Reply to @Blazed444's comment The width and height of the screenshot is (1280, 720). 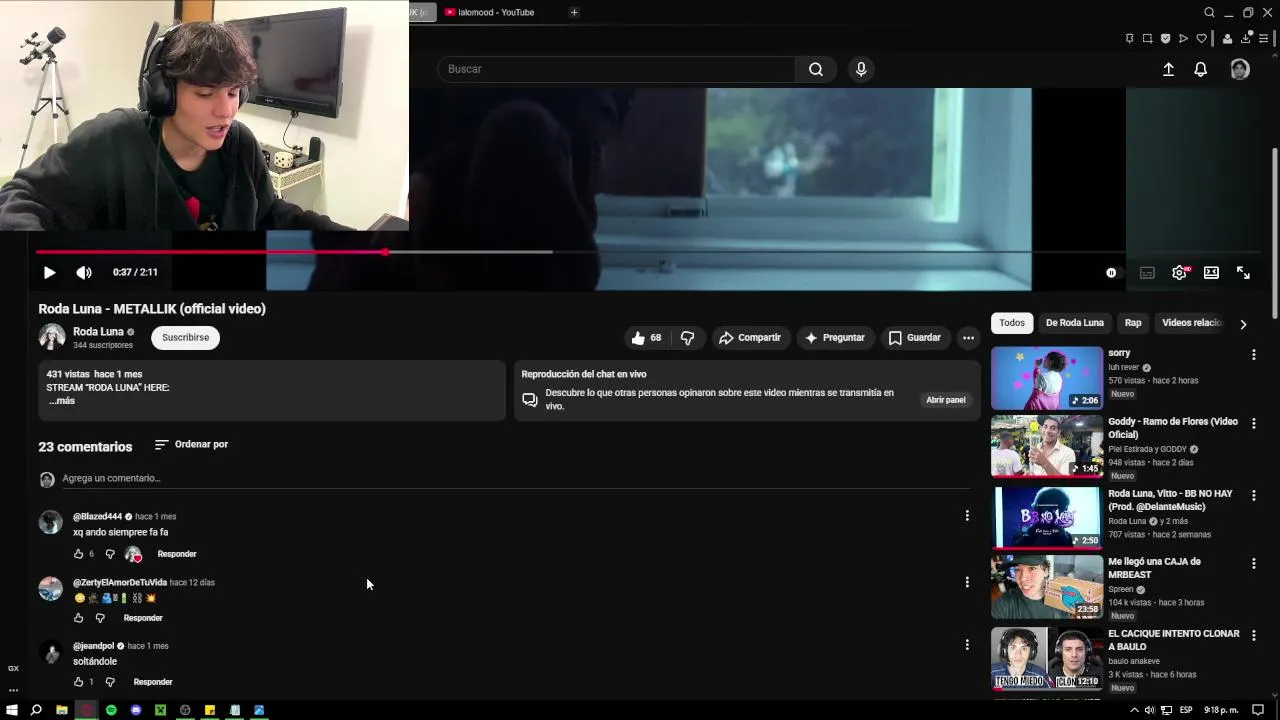[x=177, y=554]
